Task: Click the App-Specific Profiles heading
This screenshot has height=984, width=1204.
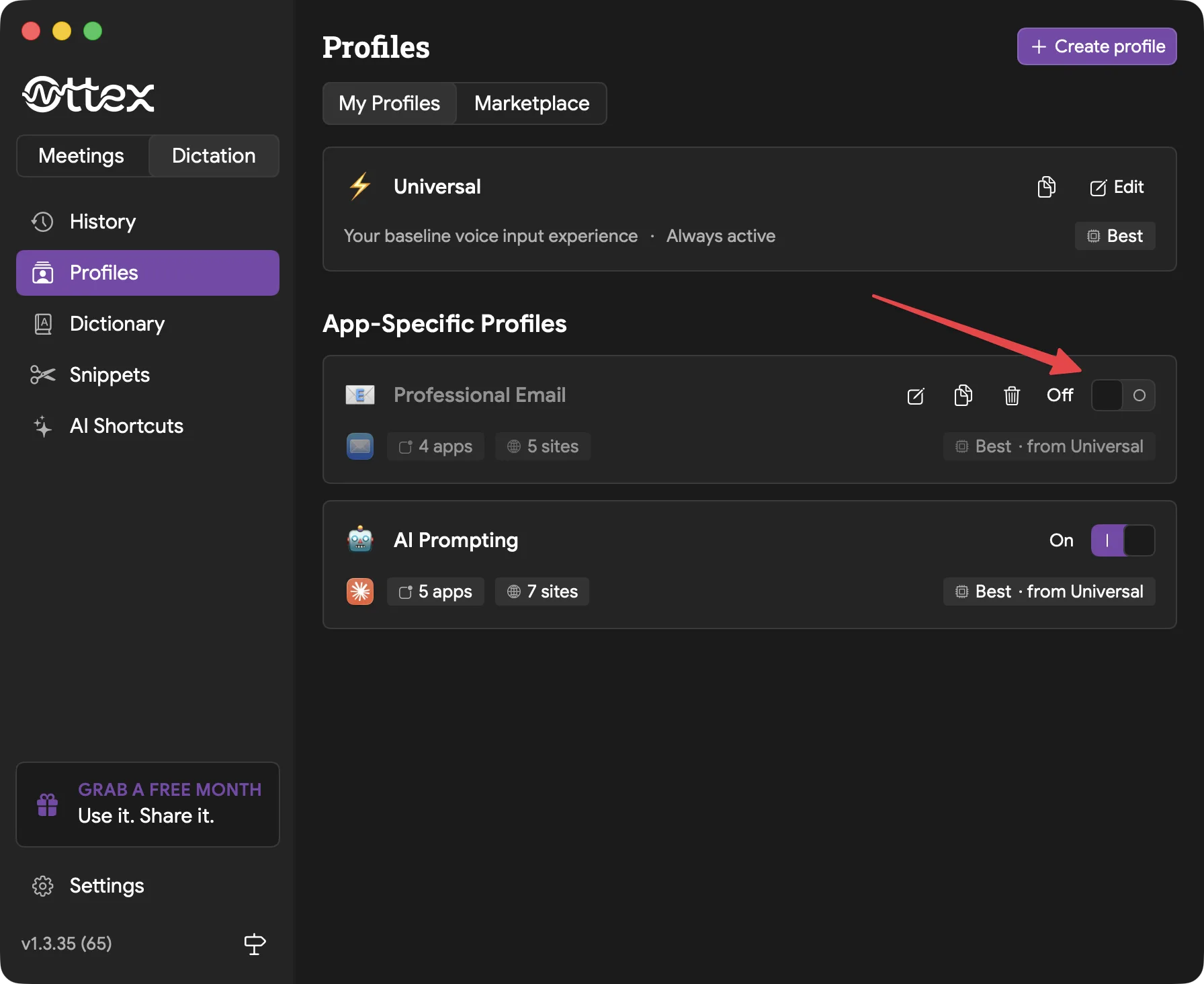Action: (x=445, y=324)
